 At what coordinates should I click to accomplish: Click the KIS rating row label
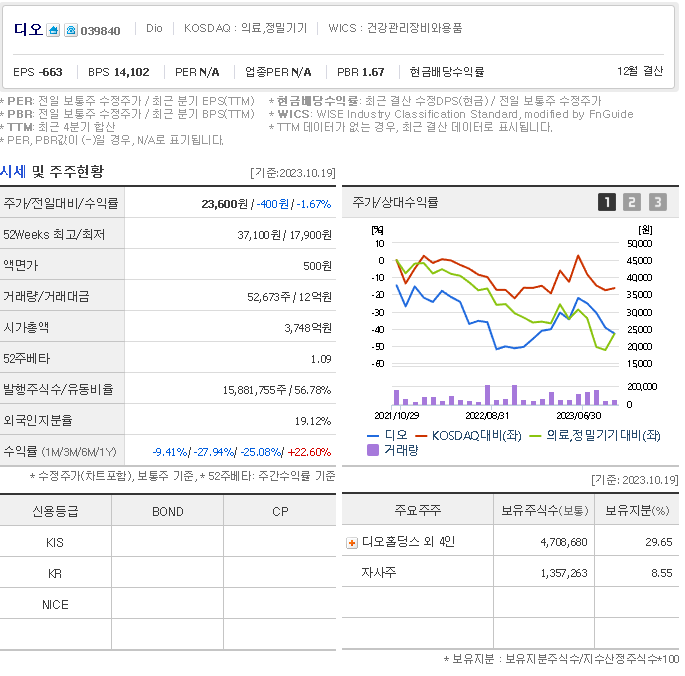coord(55,543)
